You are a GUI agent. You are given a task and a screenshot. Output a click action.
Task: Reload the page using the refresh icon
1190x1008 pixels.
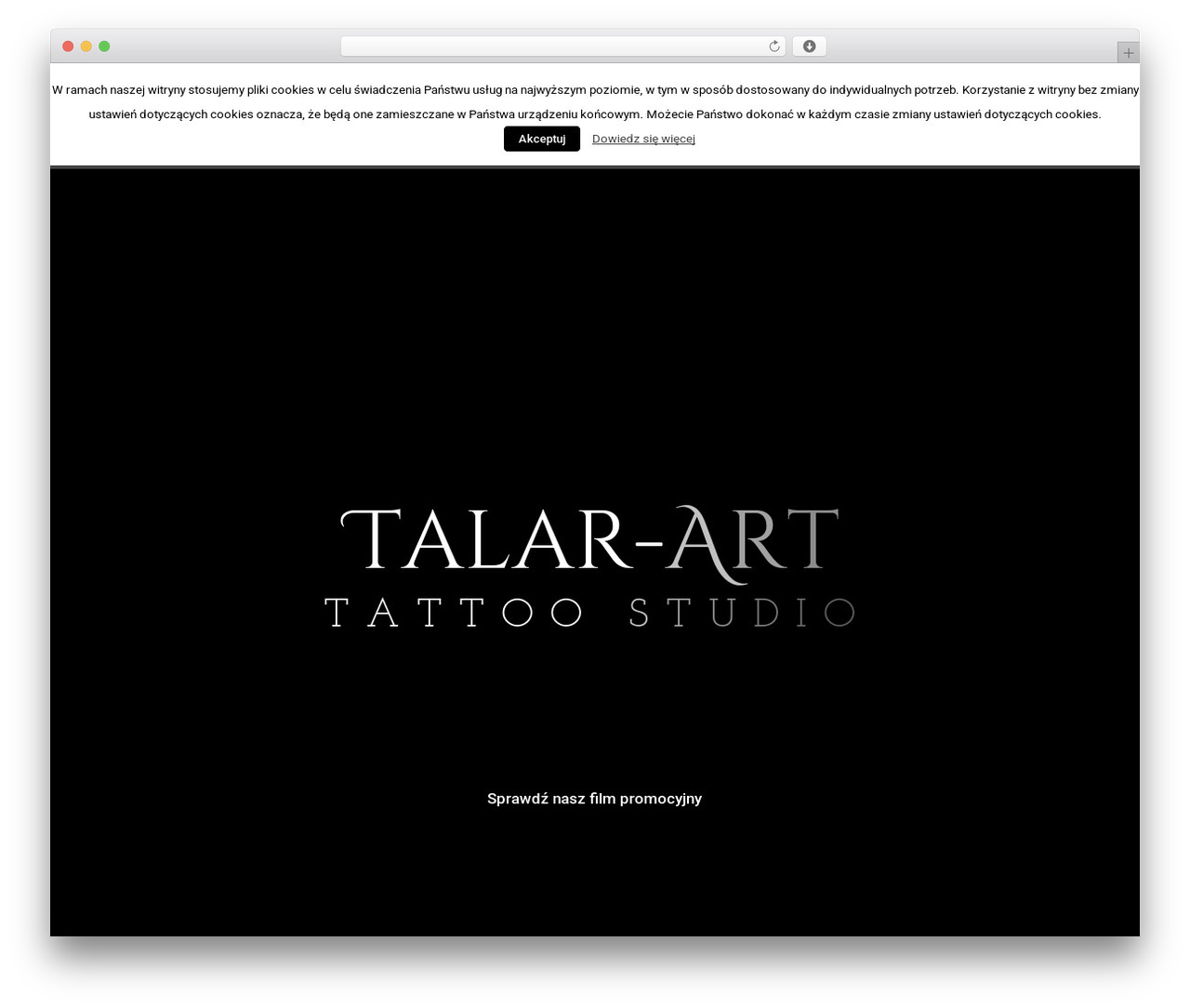(x=774, y=46)
